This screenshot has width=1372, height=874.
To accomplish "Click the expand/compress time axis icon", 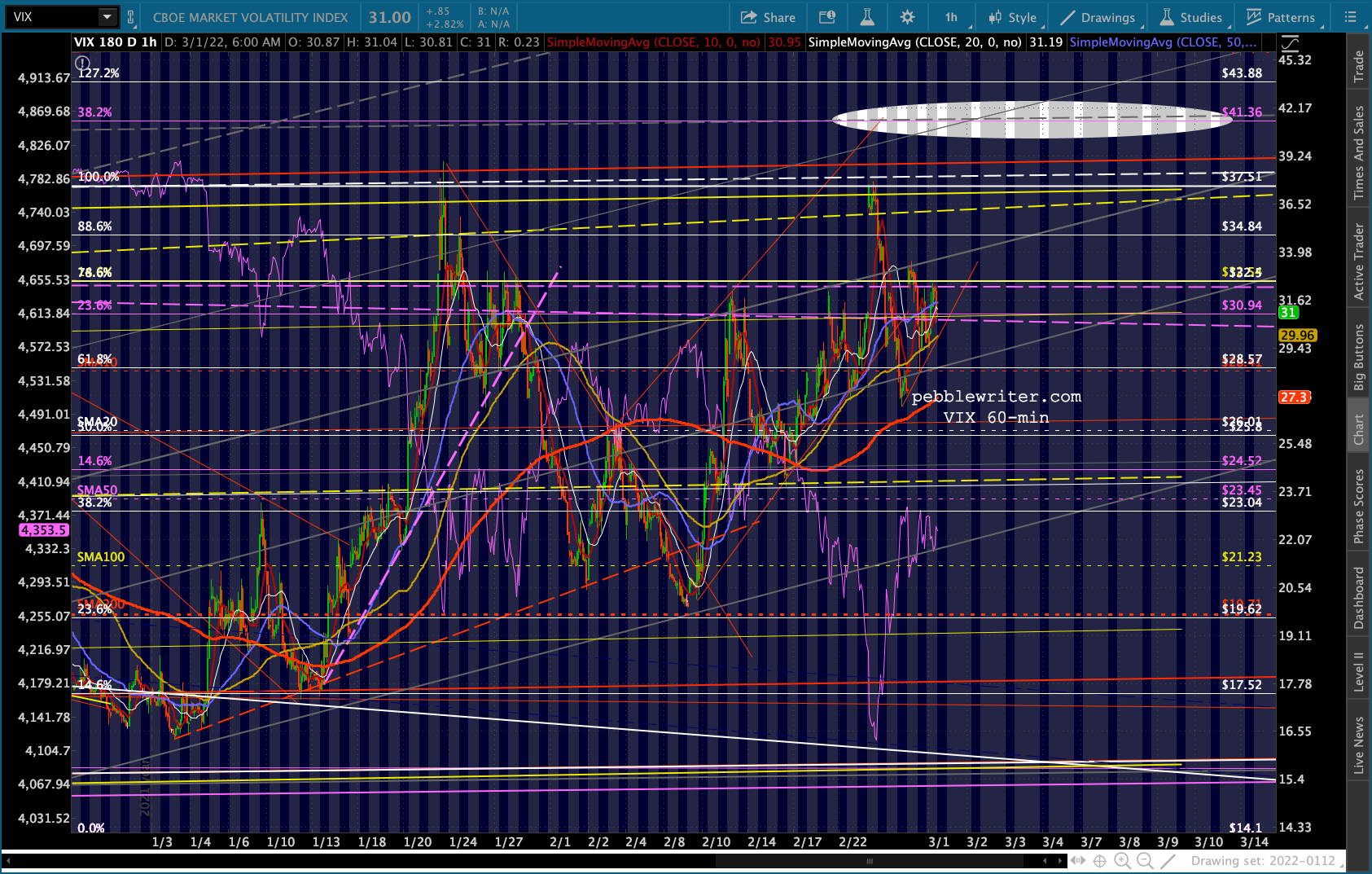I will [x=1079, y=861].
